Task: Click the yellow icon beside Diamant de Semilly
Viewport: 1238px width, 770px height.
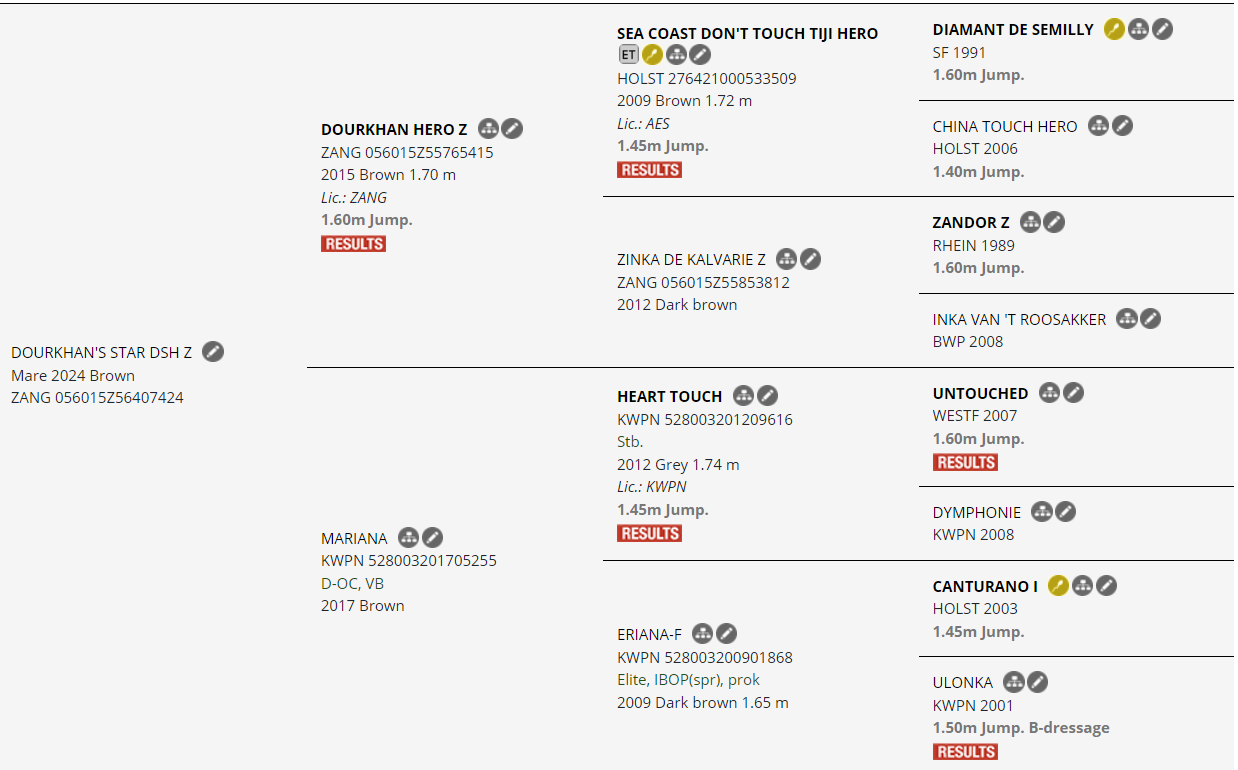Action: coord(1114,30)
